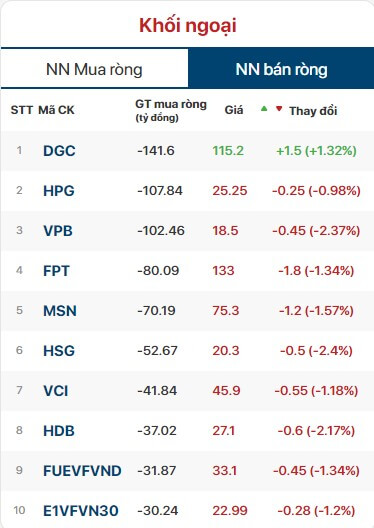The height and width of the screenshot is (528, 374).
Task: Open the DGC stock ticker link
Action: (59, 151)
